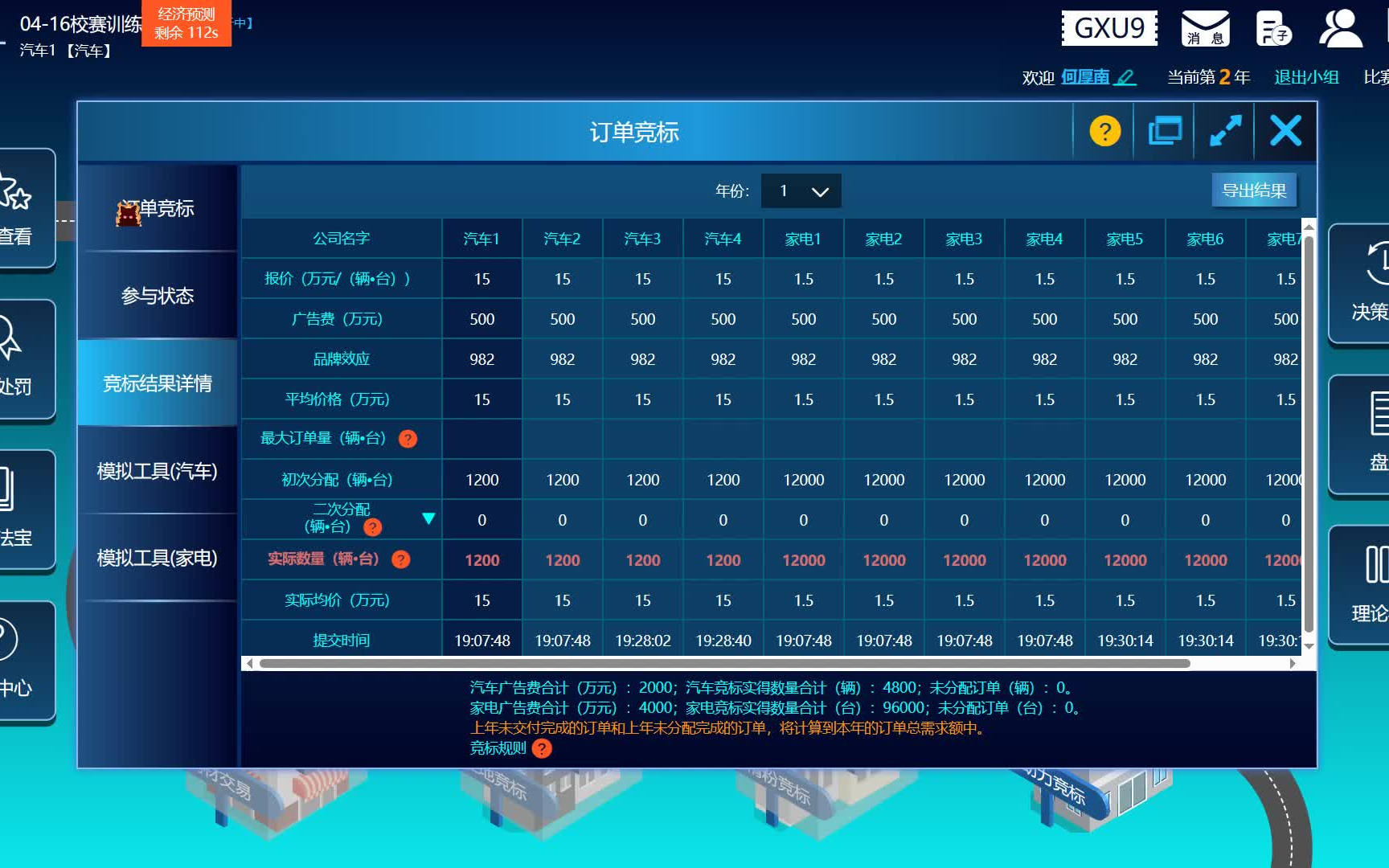Screen dimensions: 1389x868
Task: Click the 经济预测 countdown badge
Action: click(x=186, y=23)
